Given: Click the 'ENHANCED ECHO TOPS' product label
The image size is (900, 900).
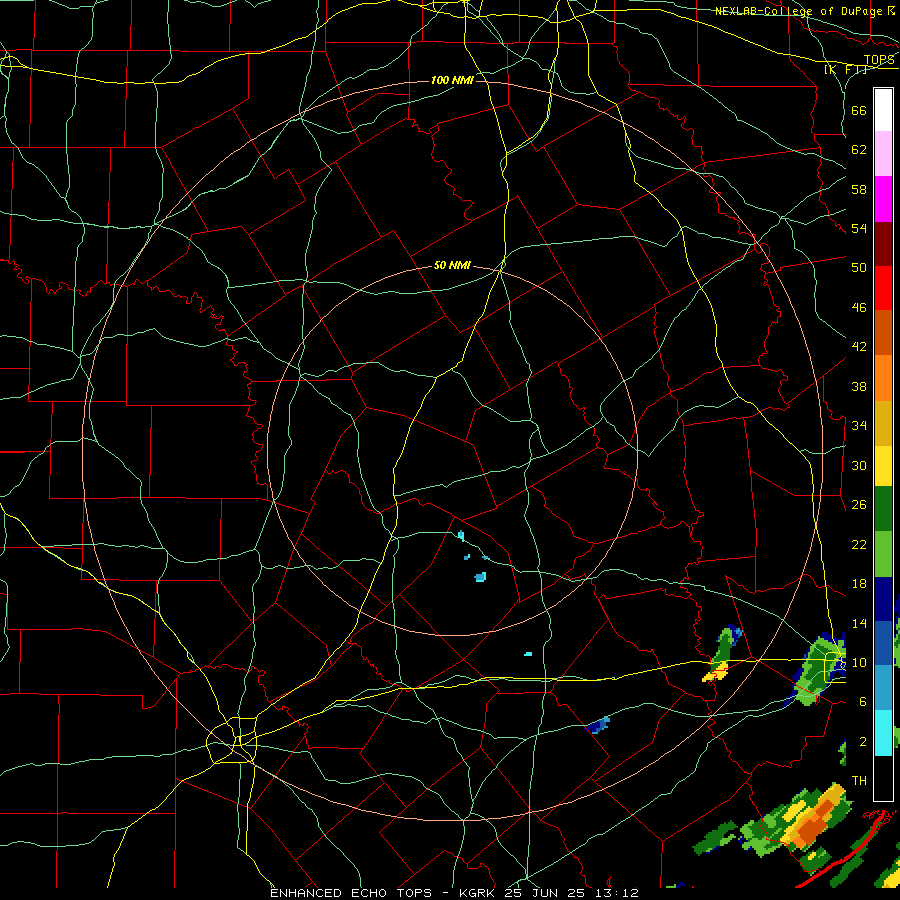Looking at the screenshot, I should [x=351, y=893].
